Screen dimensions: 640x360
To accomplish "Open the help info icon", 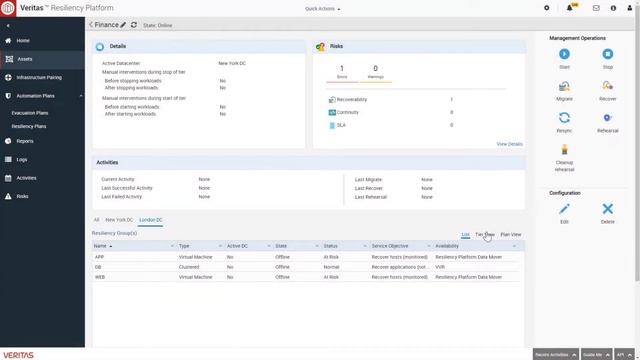I will [613, 8].
